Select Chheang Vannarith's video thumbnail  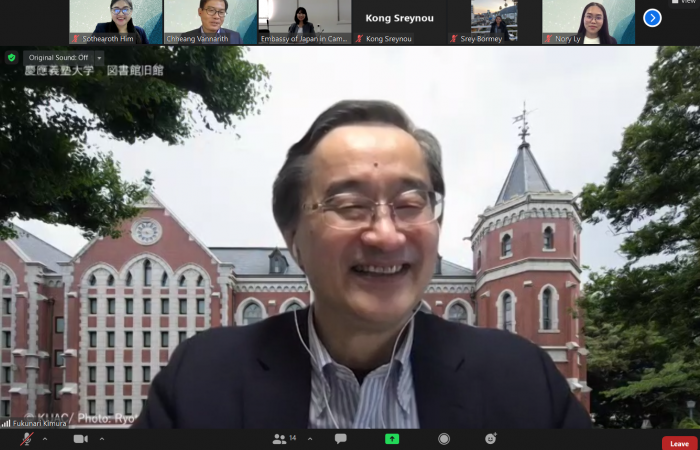pyautogui.click(x=210, y=22)
